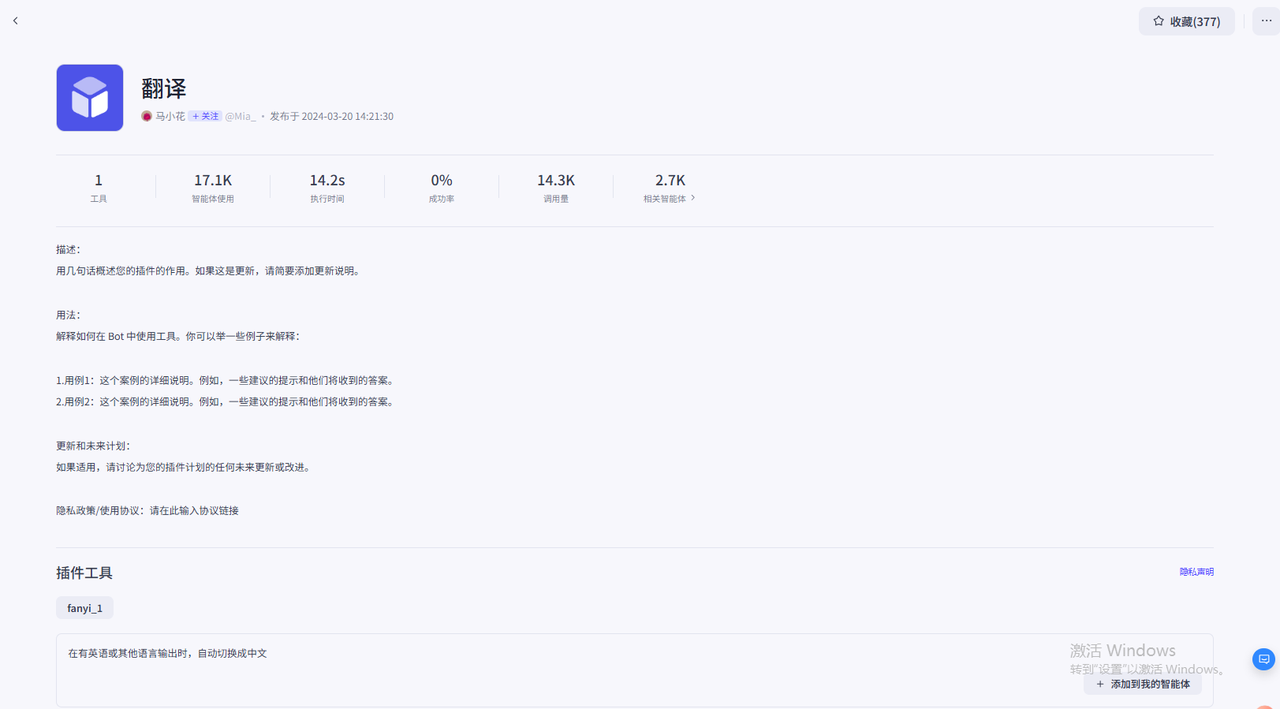Select the fanyi_1 tool tab
Viewport: 1280px width, 709px height.
point(85,608)
